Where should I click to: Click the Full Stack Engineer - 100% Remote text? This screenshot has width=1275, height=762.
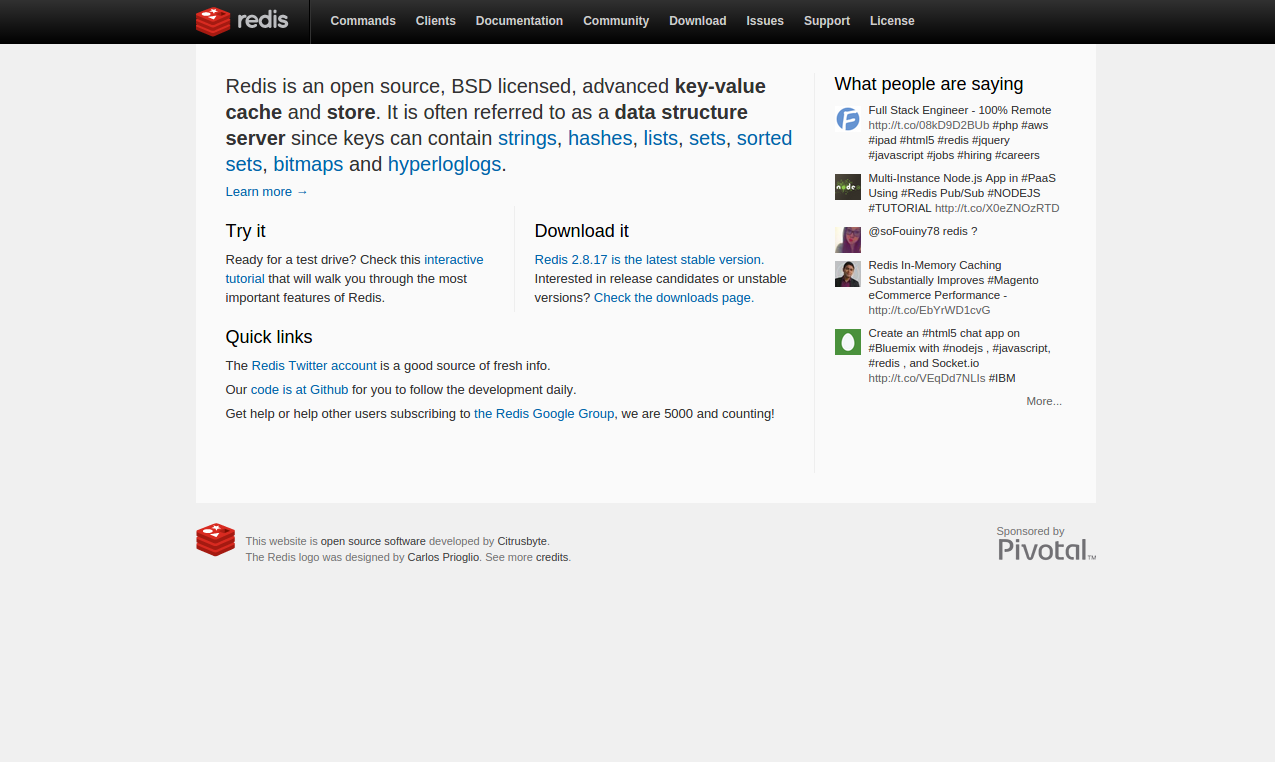pyautogui.click(x=960, y=110)
